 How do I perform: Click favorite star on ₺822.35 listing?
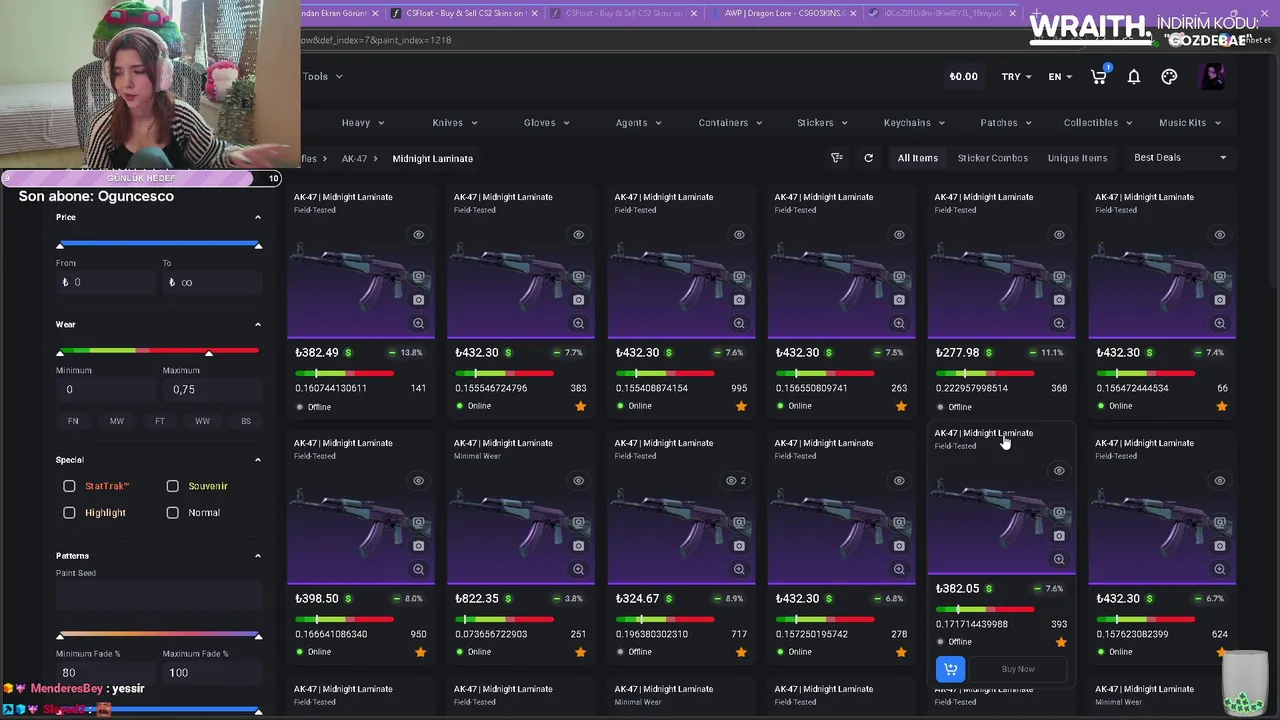[580, 652]
